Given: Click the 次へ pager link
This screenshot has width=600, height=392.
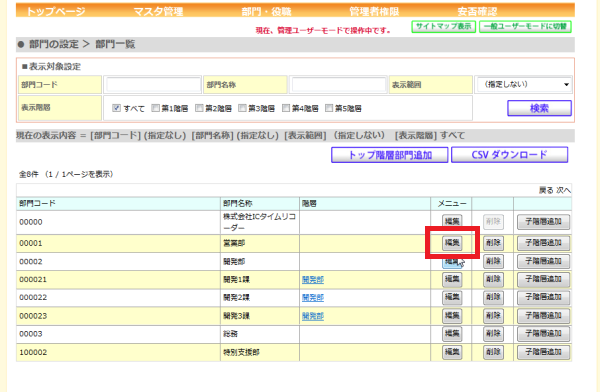Looking at the screenshot, I should click(x=563, y=190).
